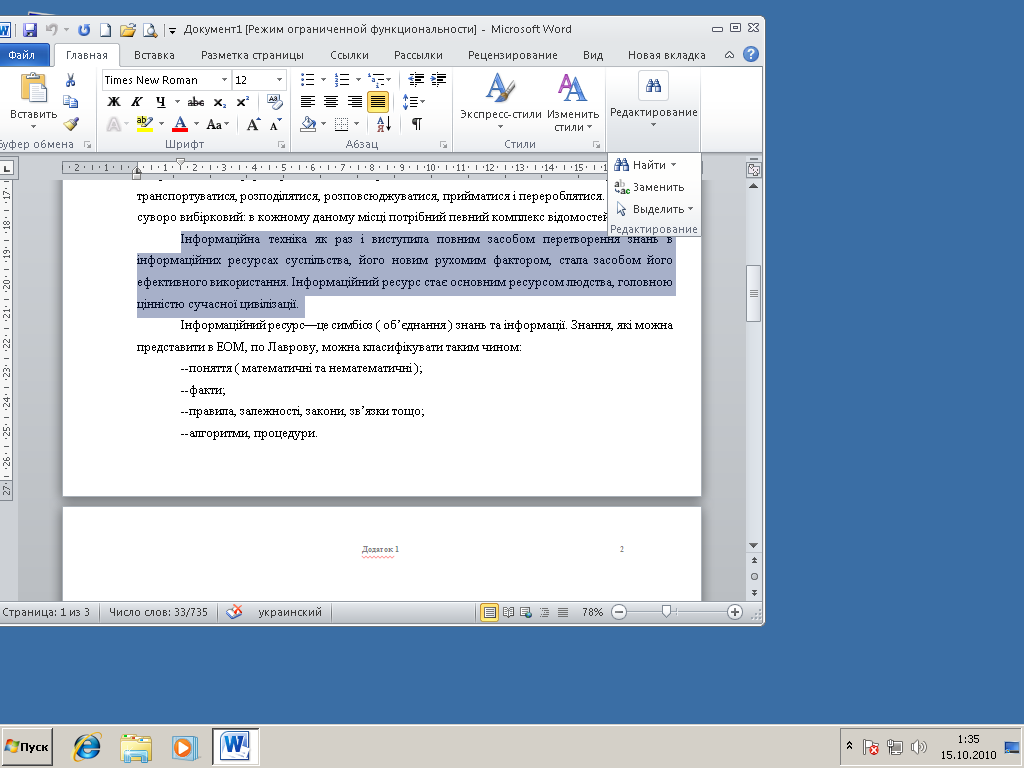This screenshot has height=768, width=1024.
Task: Show paragraph marks (¶)
Action: (x=417, y=123)
